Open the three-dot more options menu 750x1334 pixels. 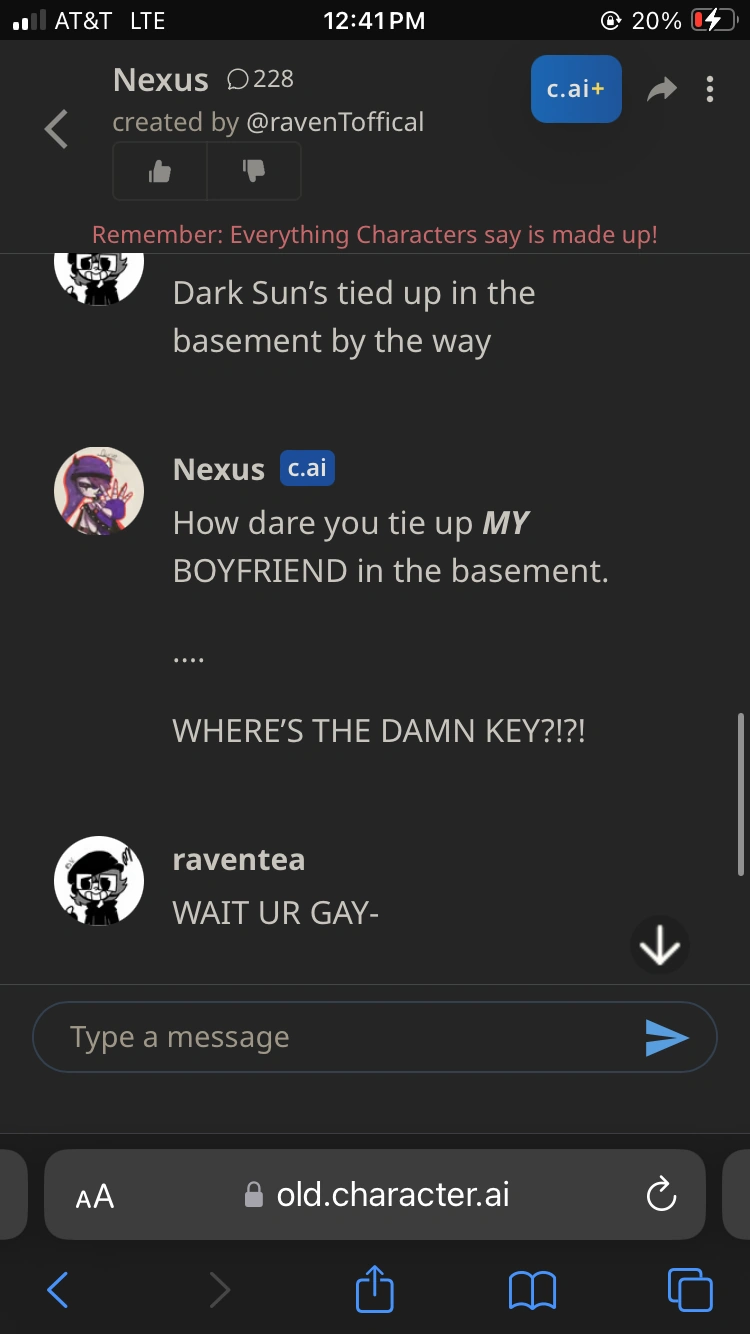[x=710, y=90]
